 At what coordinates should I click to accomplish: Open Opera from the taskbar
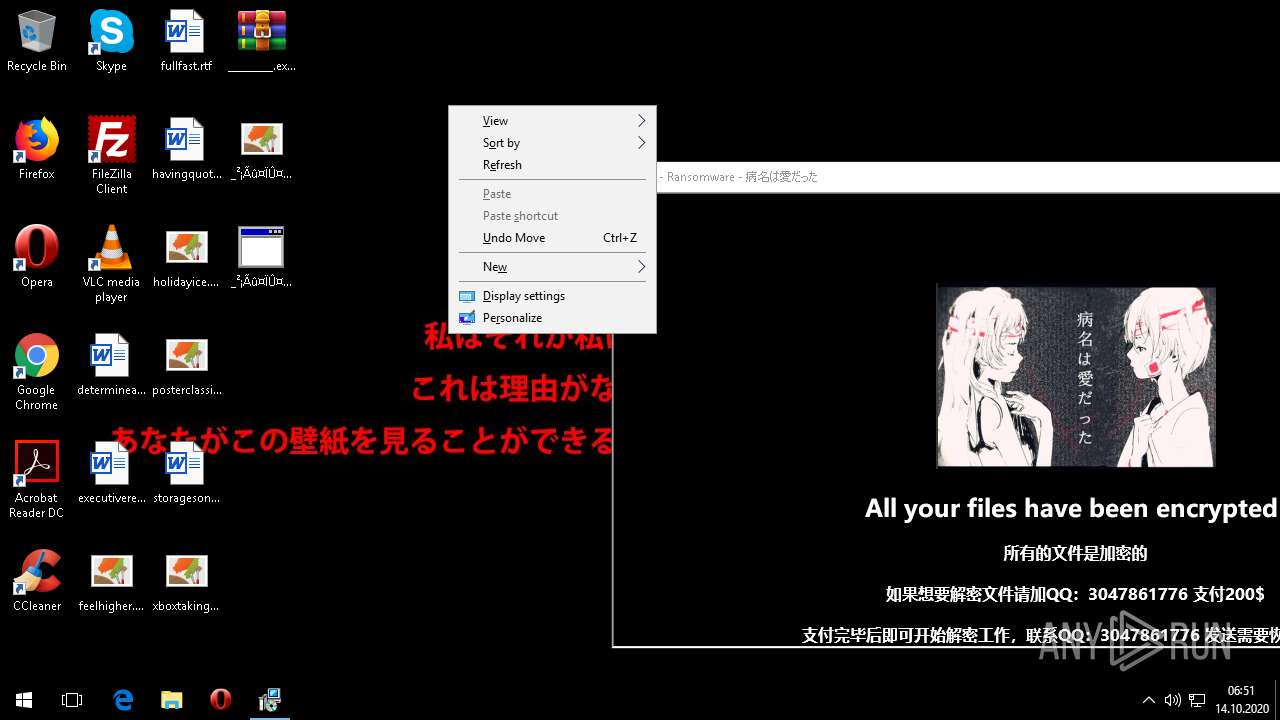(221, 700)
